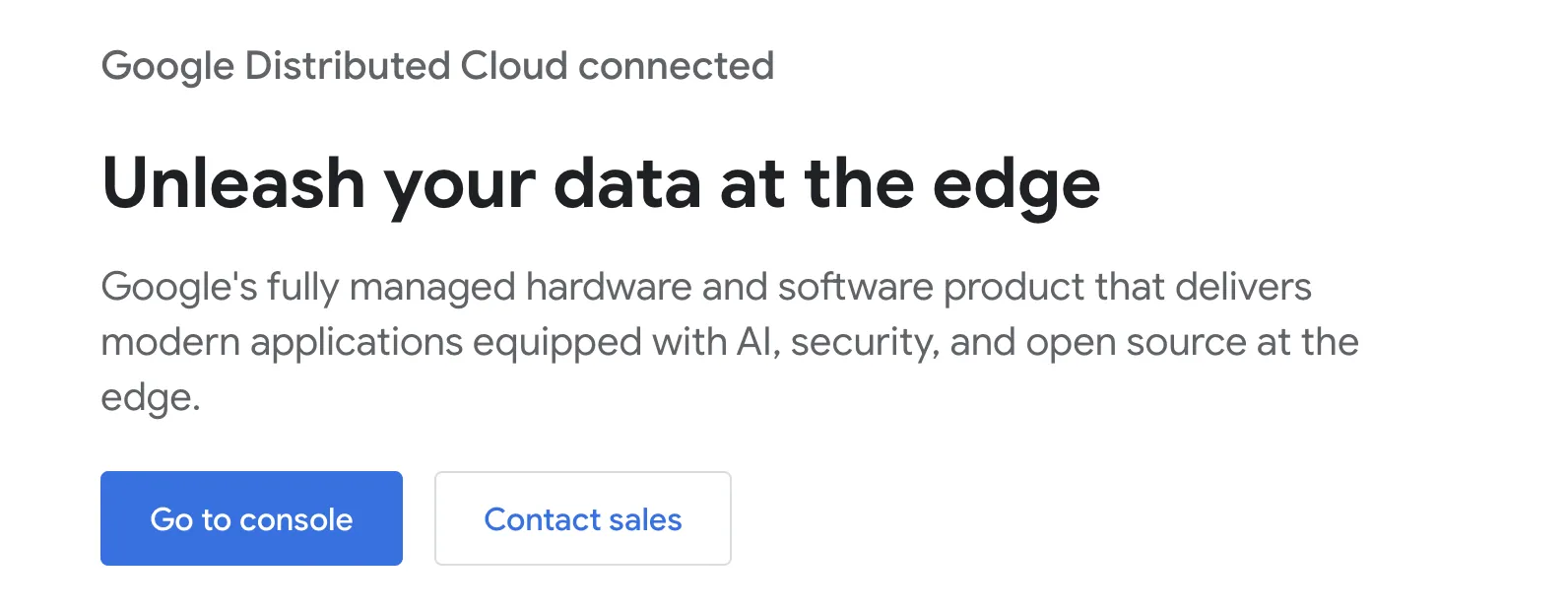The width and height of the screenshot is (1568, 613).
Task: Click the Google Distributed Cloud connected label
Action: pyautogui.click(x=437, y=66)
